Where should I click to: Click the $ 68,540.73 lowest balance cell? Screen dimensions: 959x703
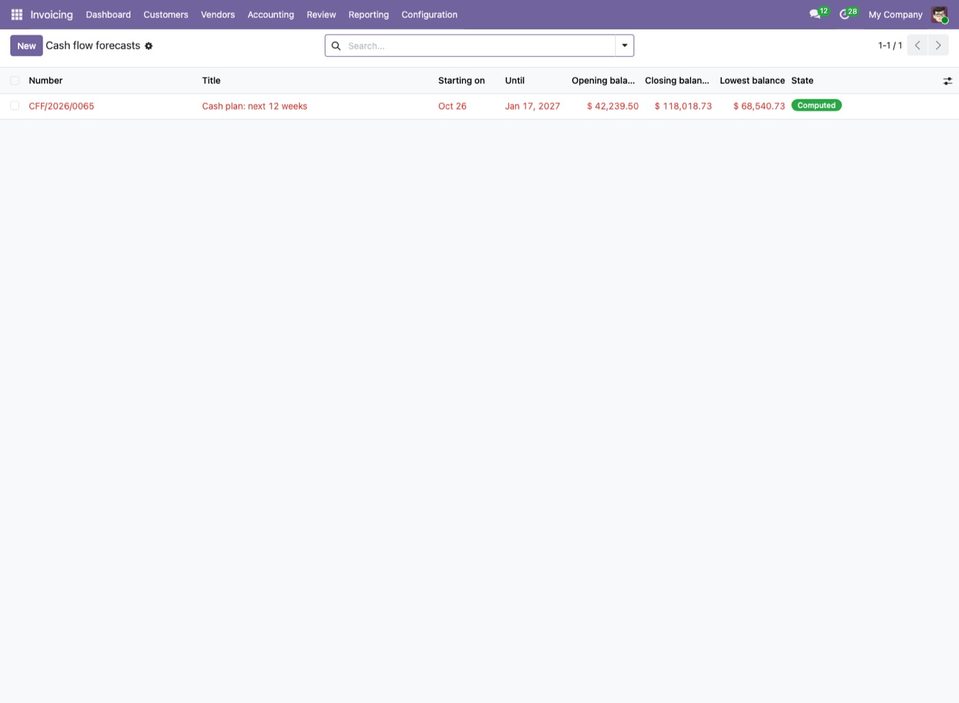[758, 106]
